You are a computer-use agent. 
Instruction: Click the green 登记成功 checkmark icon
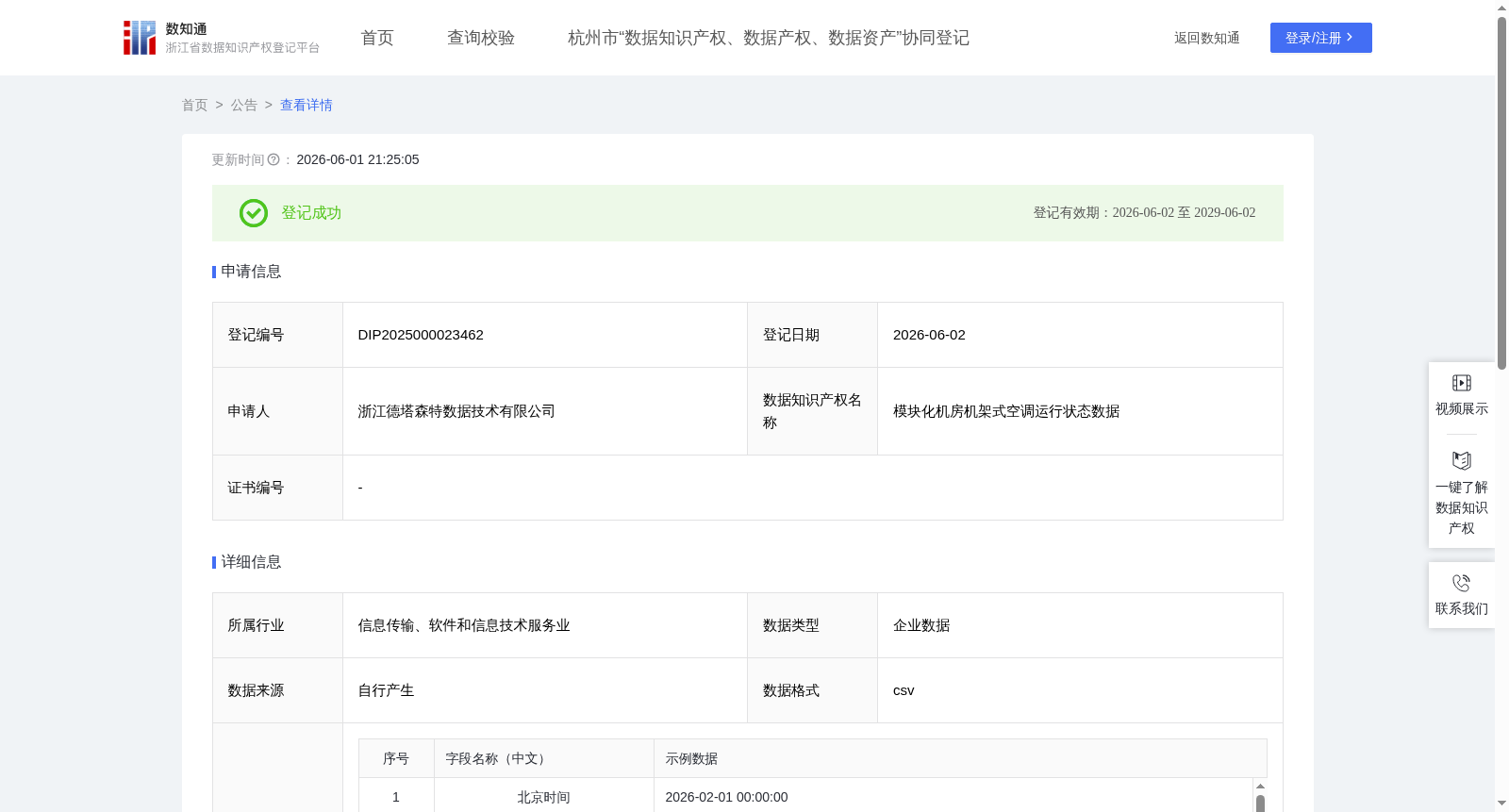point(254,213)
